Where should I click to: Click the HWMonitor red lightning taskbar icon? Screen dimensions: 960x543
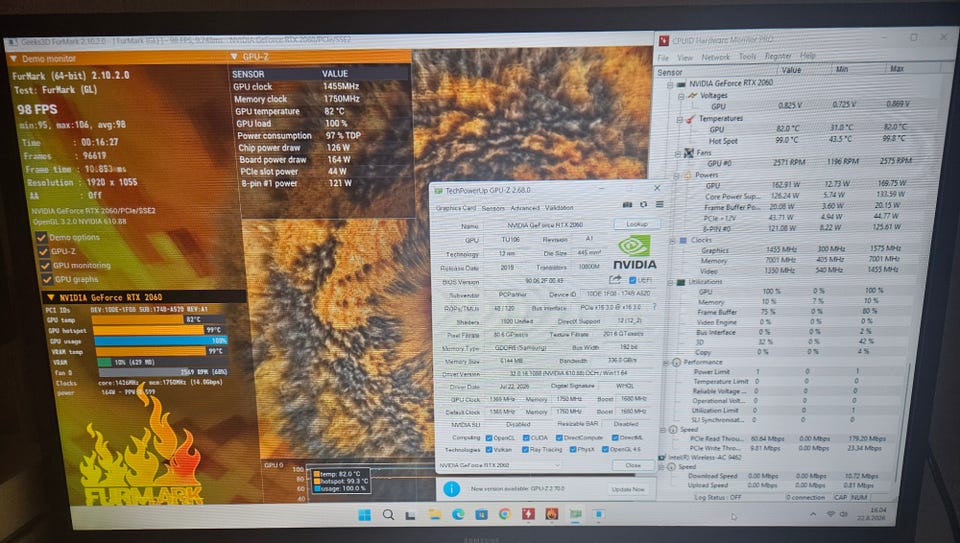[528, 514]
